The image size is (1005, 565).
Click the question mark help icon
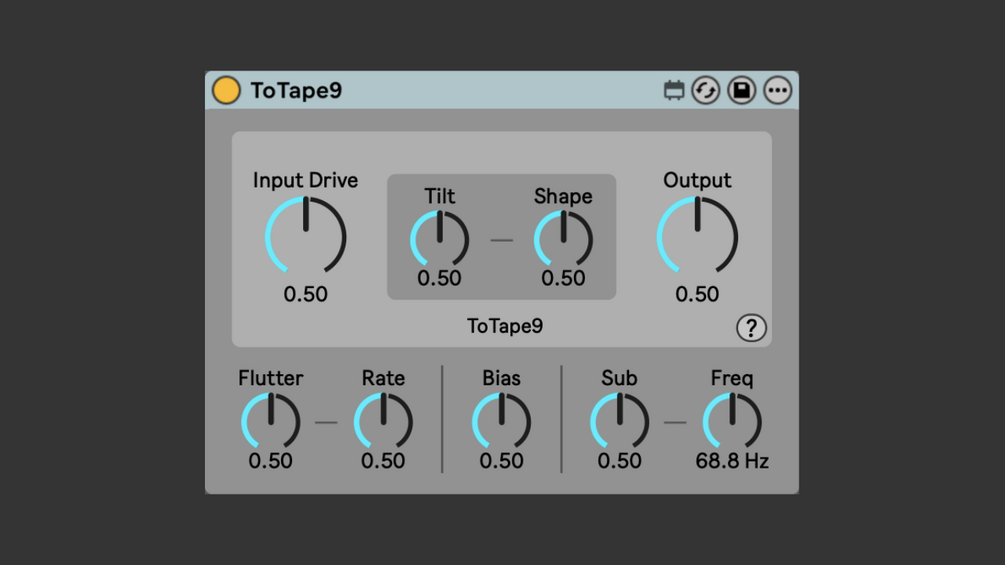coord(751,328)
